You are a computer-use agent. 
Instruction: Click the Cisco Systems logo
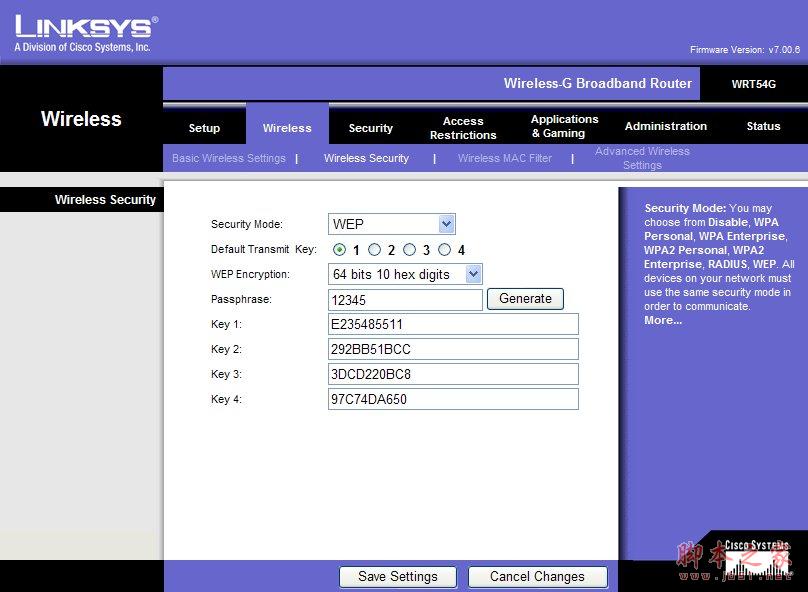tap(756, 558)
